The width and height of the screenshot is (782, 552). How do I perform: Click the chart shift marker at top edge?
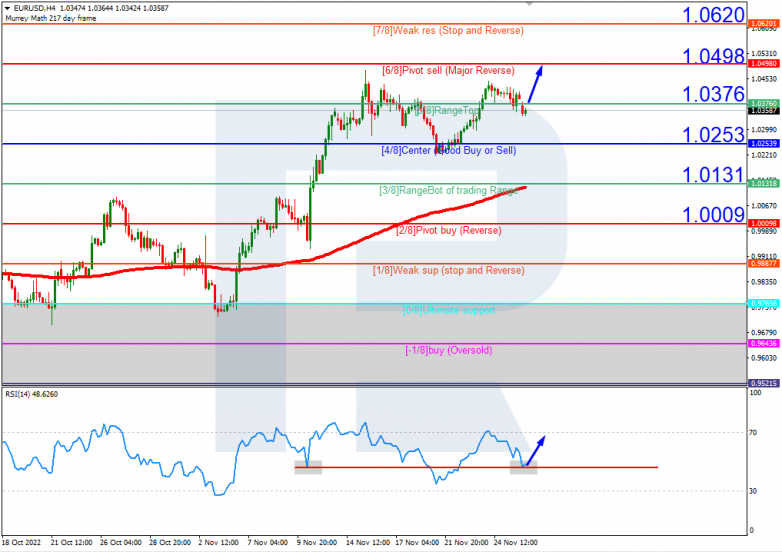[x=530, y=3]
